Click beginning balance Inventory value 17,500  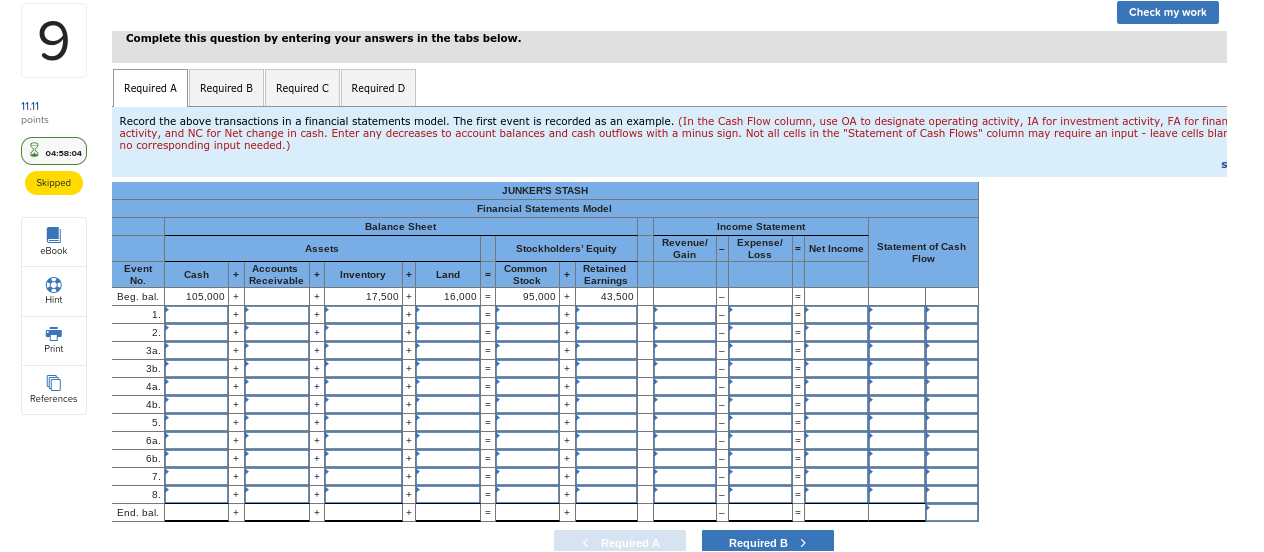tap(383, 297)
